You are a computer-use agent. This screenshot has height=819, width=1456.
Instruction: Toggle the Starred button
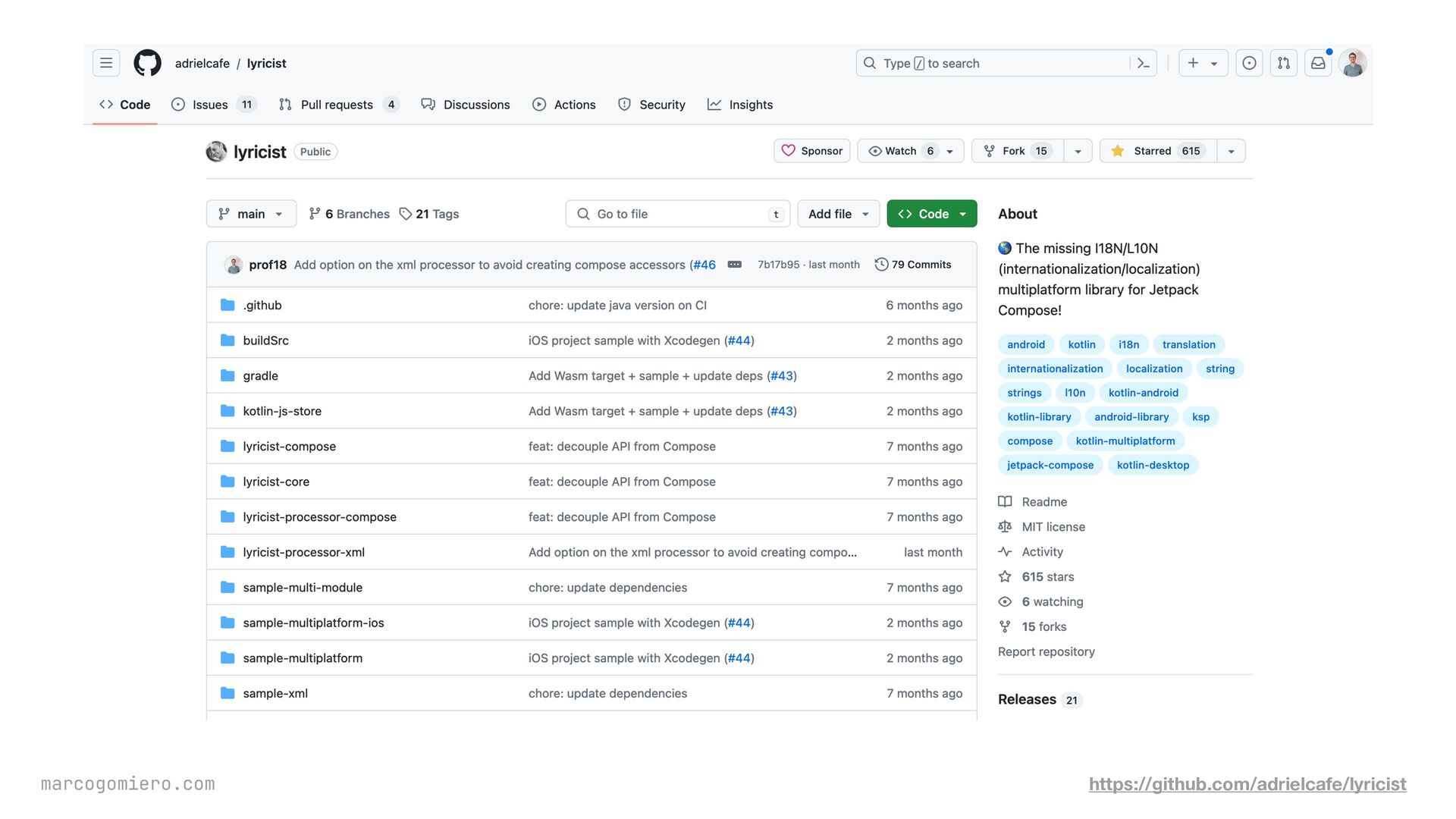click(x=1159, y=151)
